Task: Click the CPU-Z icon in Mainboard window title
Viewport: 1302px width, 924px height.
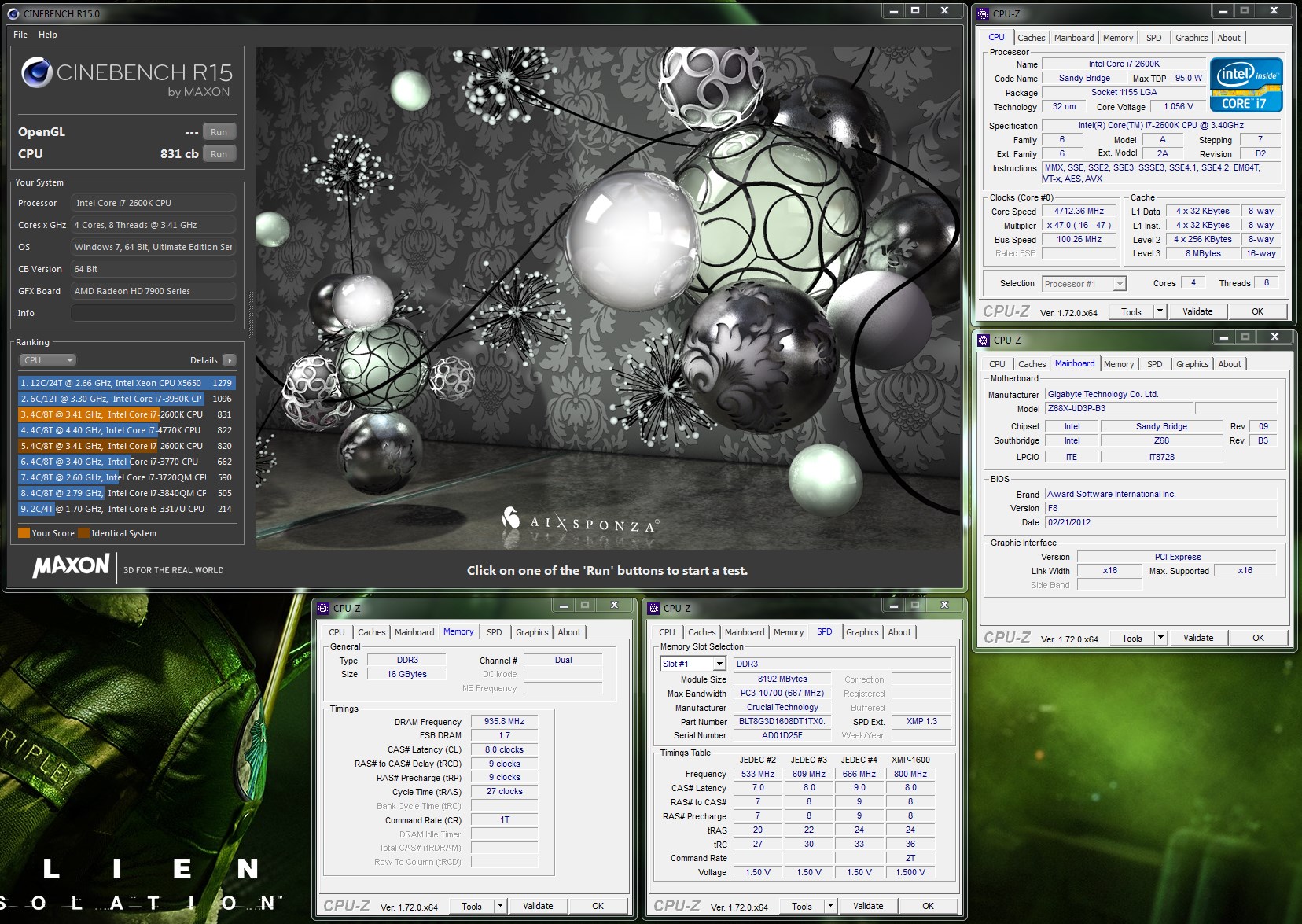Action: 984,340
